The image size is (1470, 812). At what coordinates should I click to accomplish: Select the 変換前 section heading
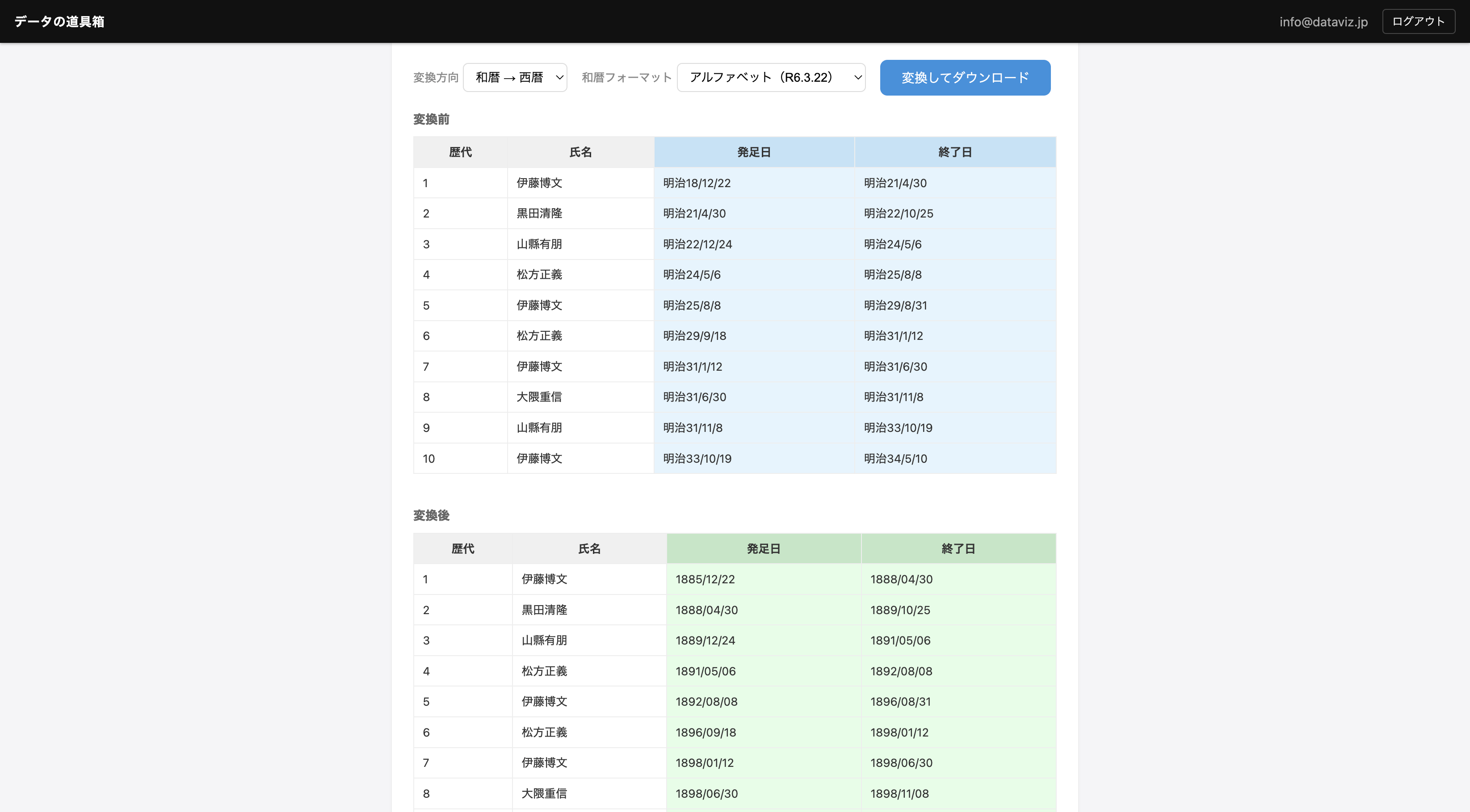point(431,119)
